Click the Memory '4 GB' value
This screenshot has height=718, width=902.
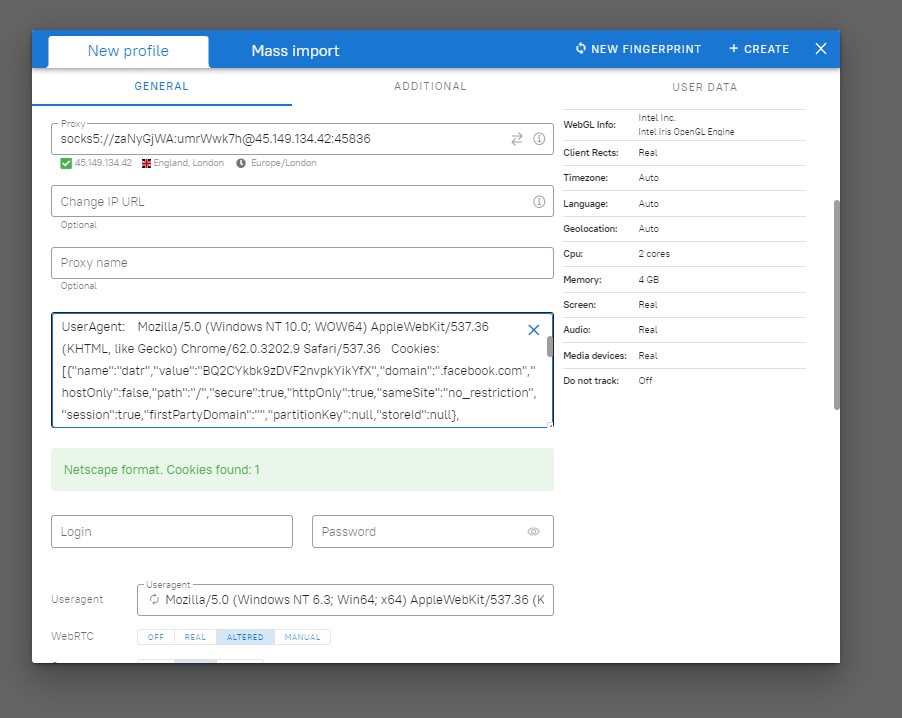tap(648, 280)
